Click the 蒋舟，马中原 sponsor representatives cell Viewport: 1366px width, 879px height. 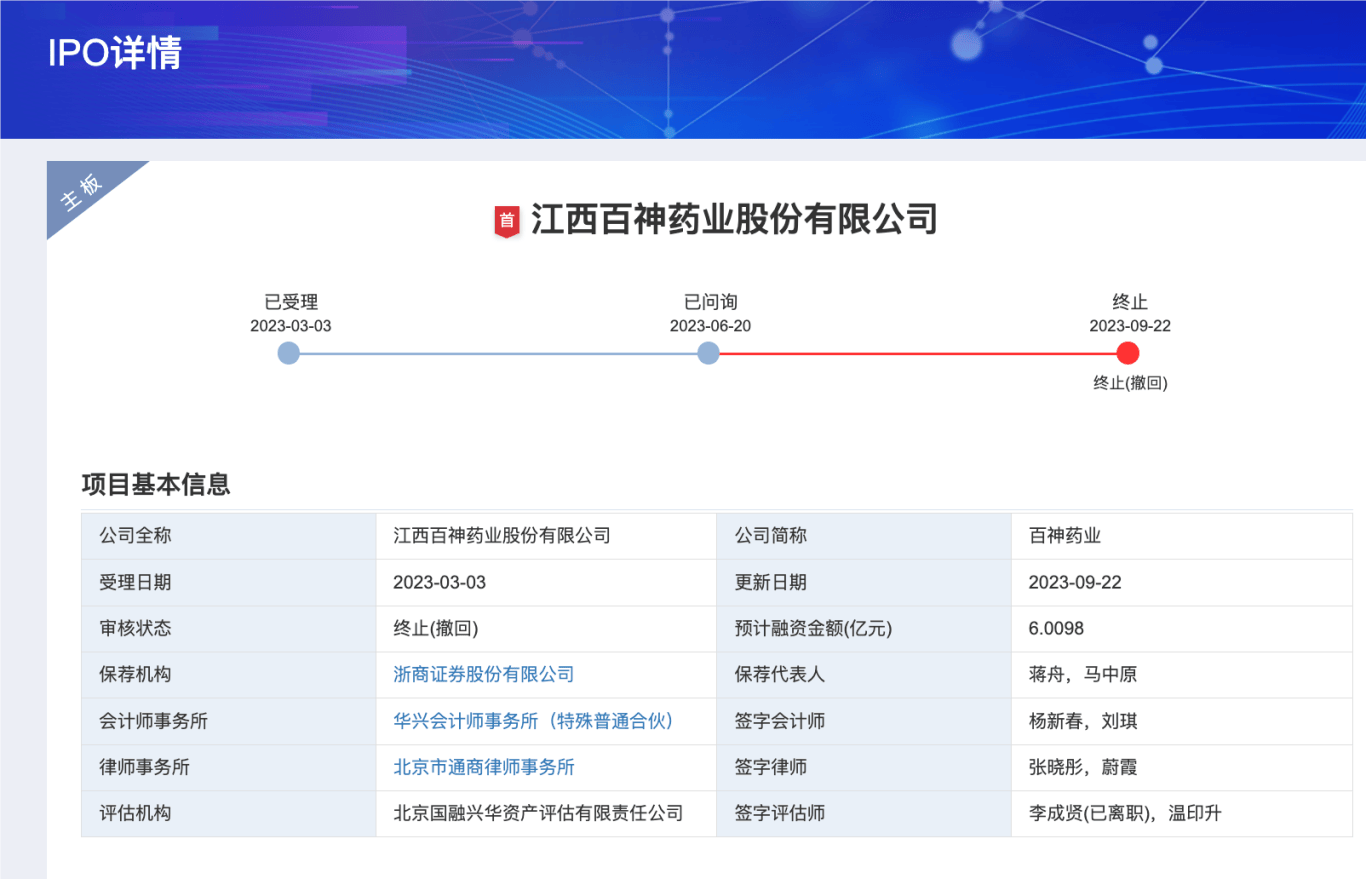(x=1082, y=675)
